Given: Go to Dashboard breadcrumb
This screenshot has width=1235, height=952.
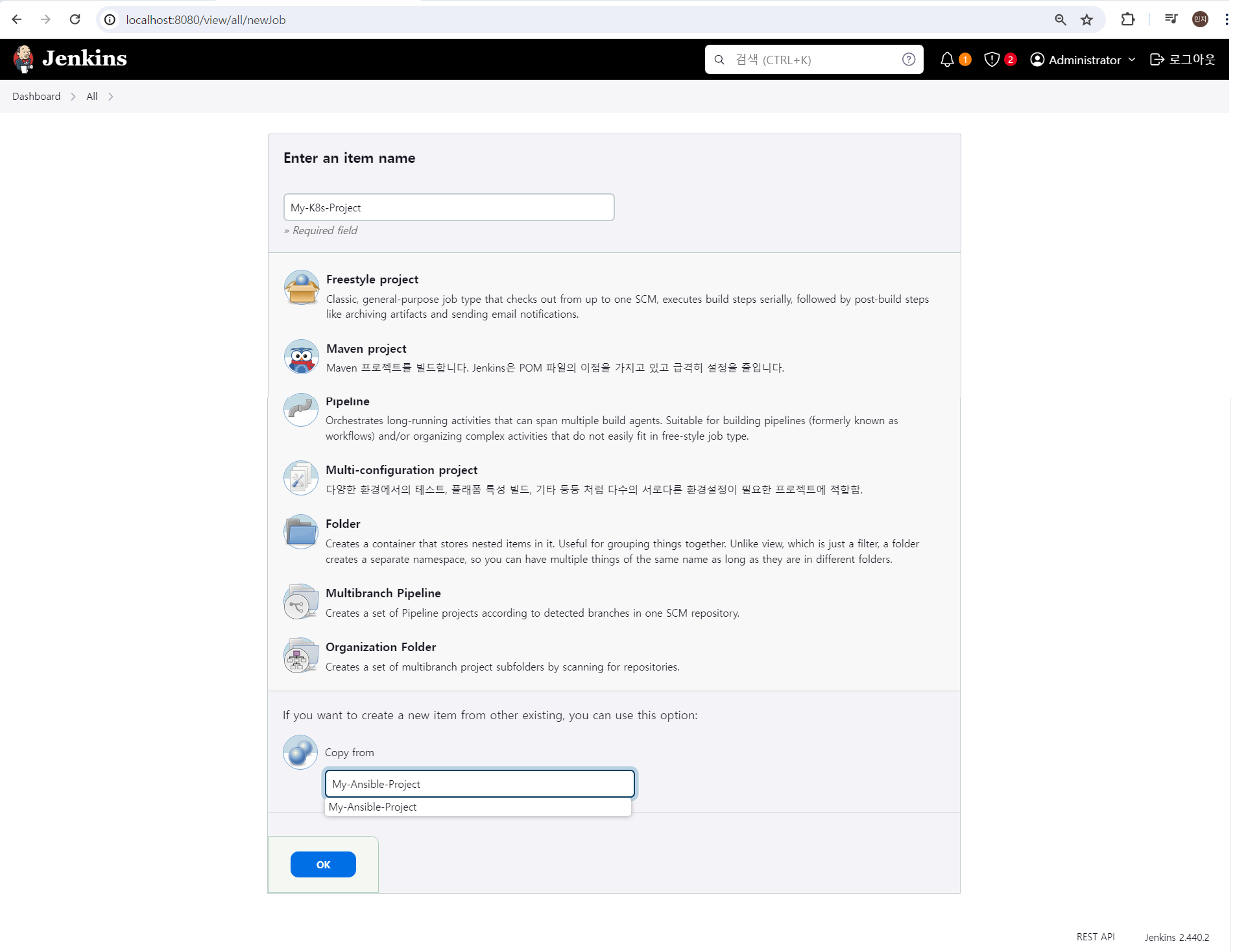Looking at the screenshot, I should point(36,96).
